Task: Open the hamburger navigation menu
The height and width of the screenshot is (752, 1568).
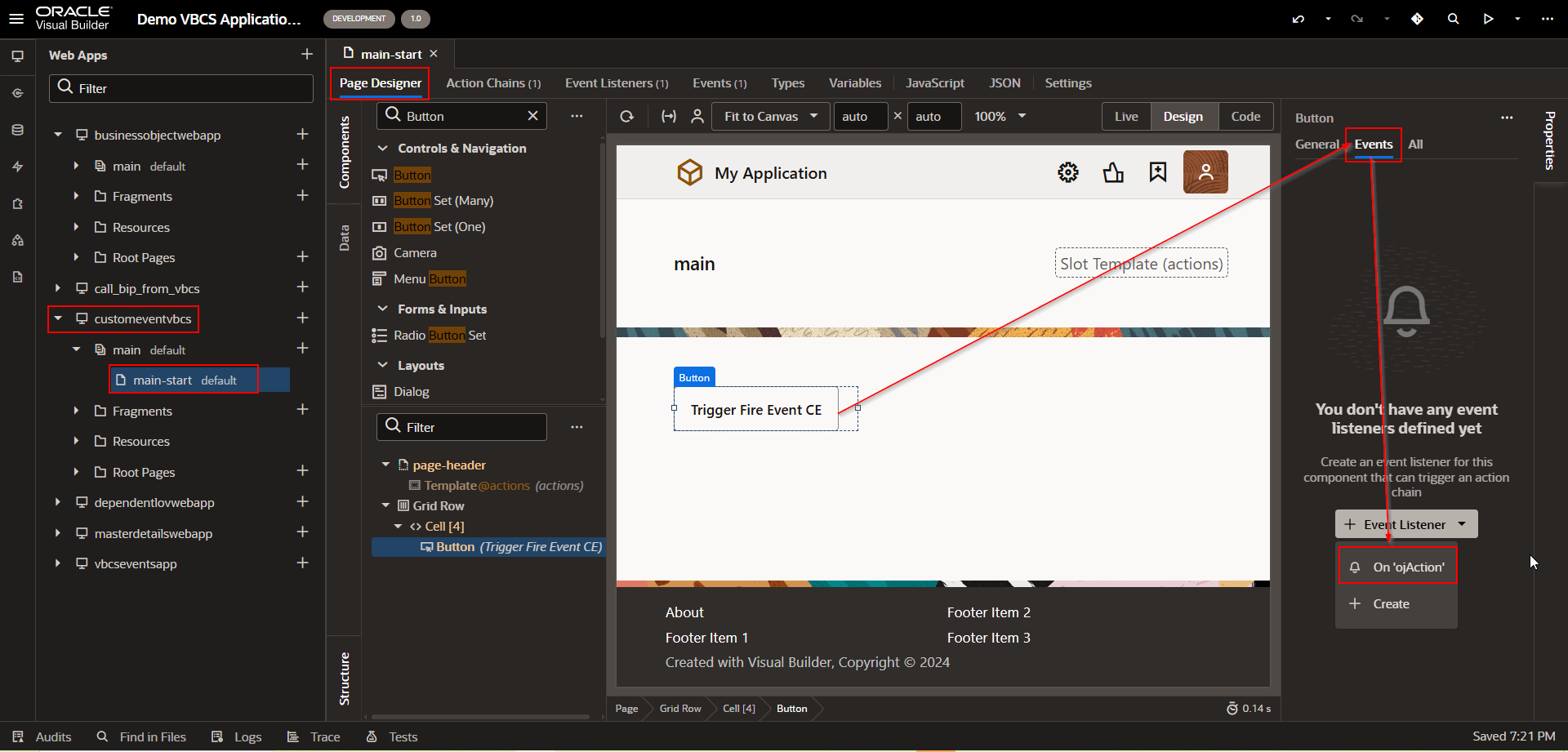Action: [16, 18]
